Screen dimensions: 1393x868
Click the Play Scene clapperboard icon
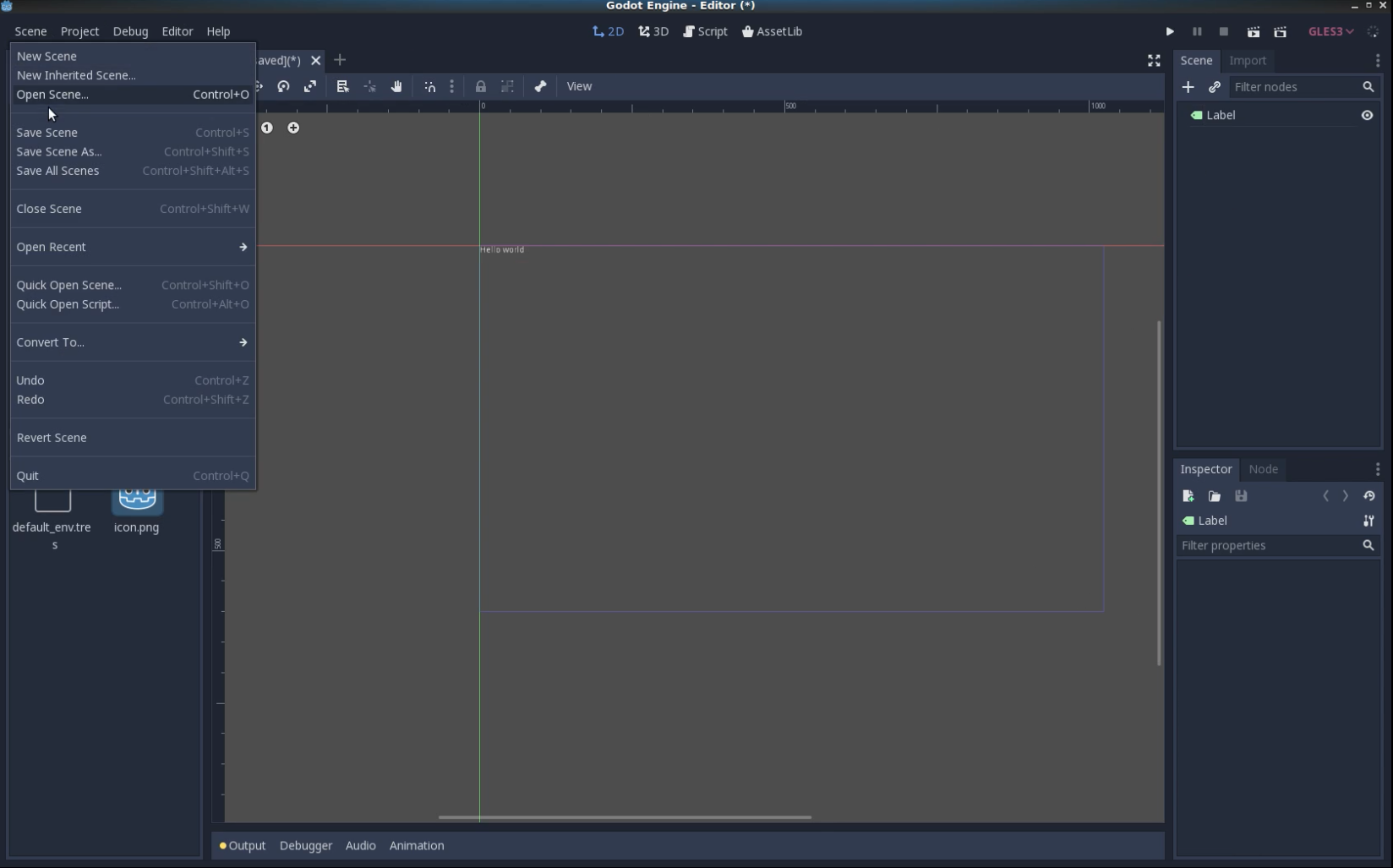tap(1254, 31)
